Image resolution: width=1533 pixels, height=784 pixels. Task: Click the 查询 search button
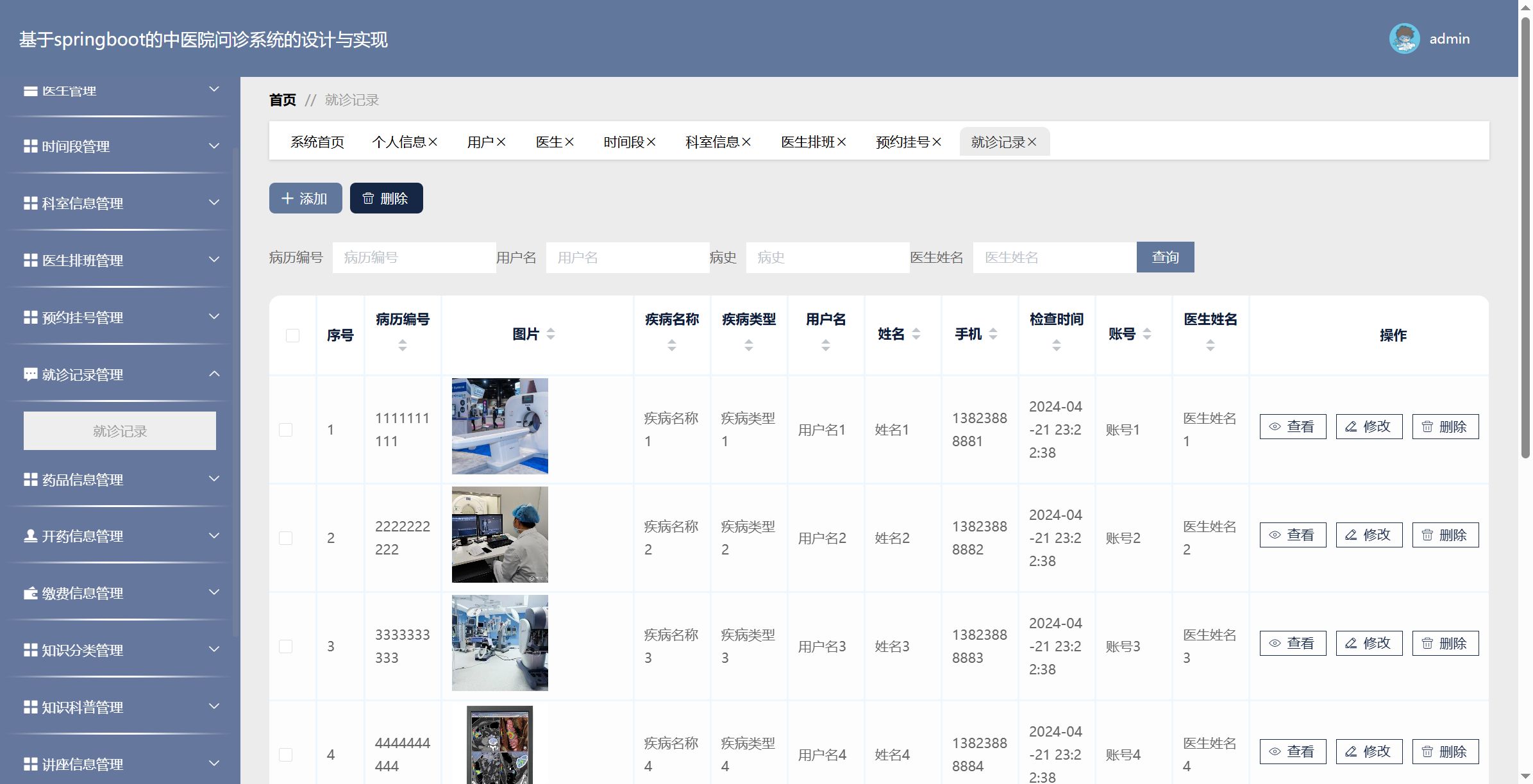[1164, 257]
